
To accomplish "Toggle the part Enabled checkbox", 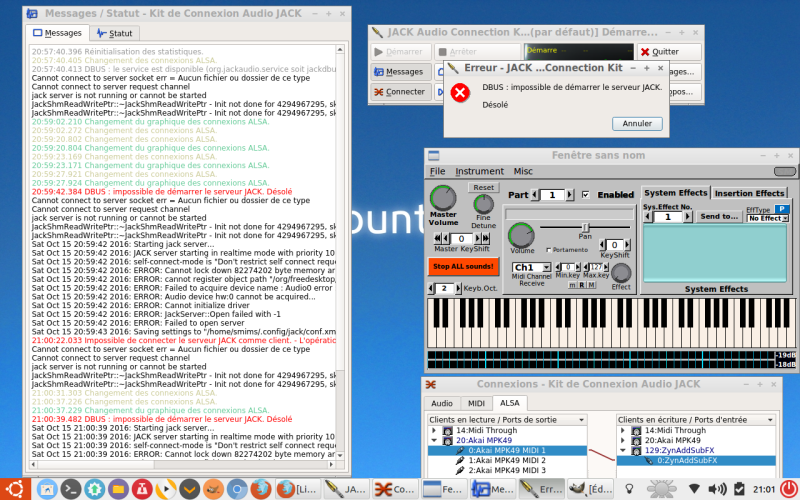I will click(x=586, y=194).
